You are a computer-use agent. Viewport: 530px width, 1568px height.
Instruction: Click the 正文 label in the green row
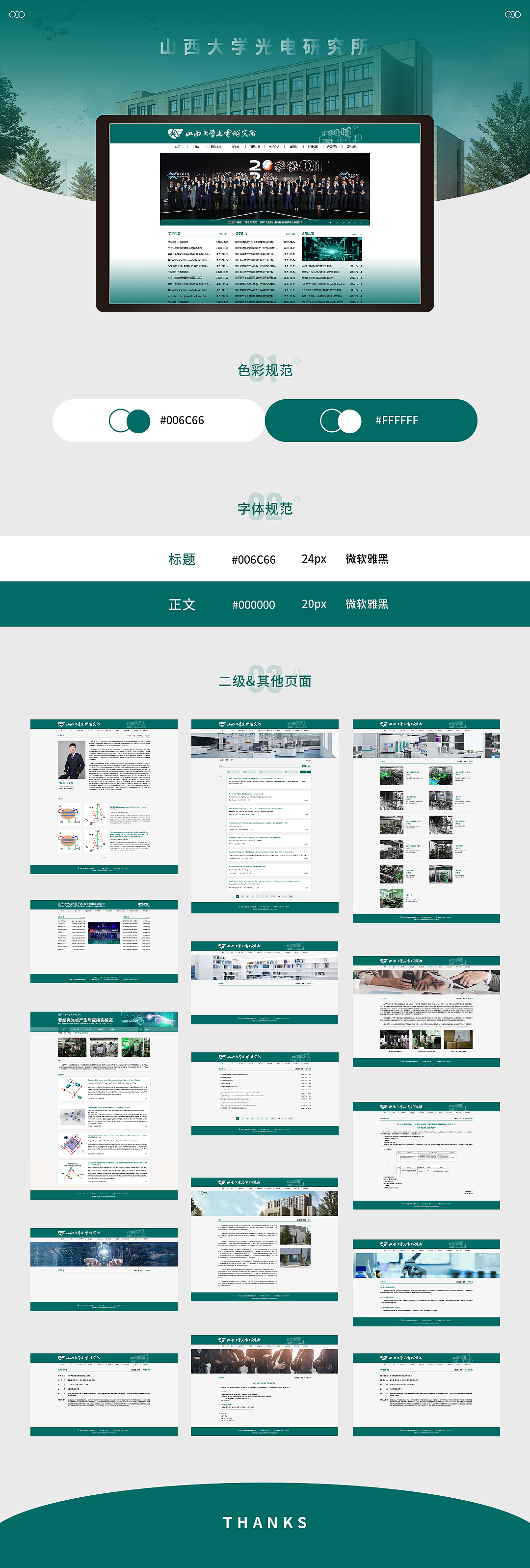click(x=182, y=605)
